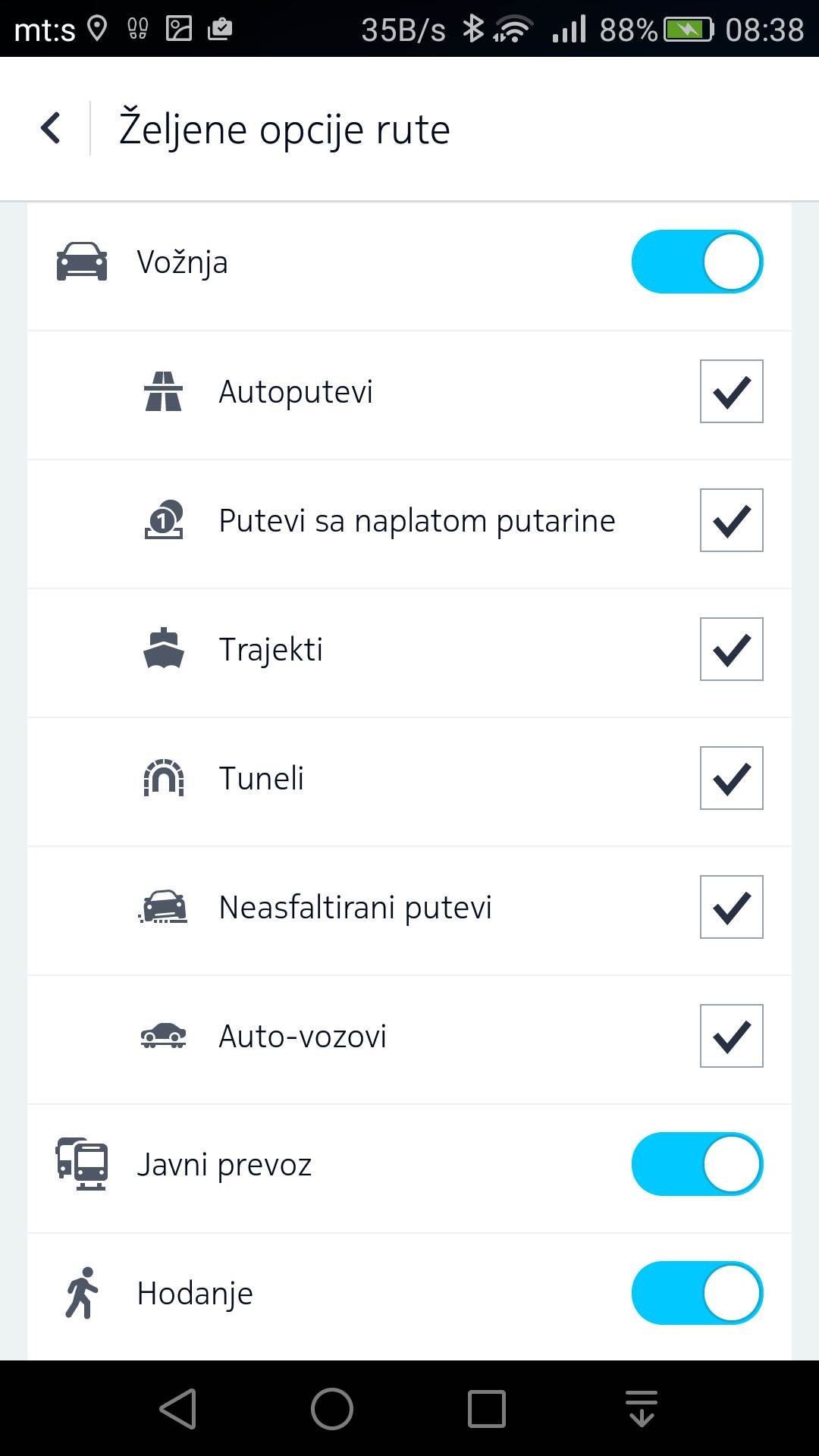Tap the highway icon next to Autoputevi
Image resolution: width=819 pixels, height=1456 pixels.
pos(163,391)
